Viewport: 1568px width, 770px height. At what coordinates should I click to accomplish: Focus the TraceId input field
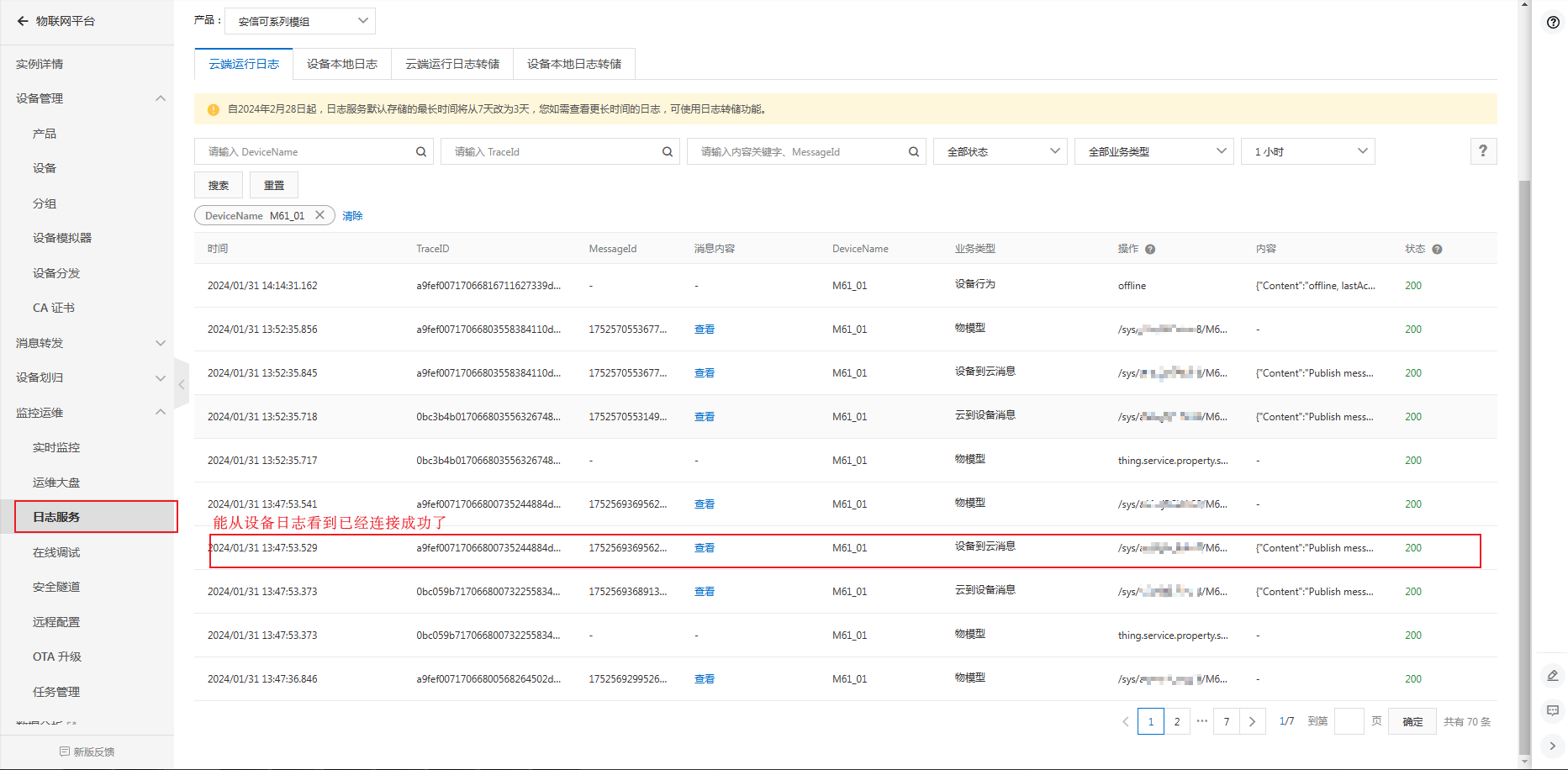click(x=561, y=151)
